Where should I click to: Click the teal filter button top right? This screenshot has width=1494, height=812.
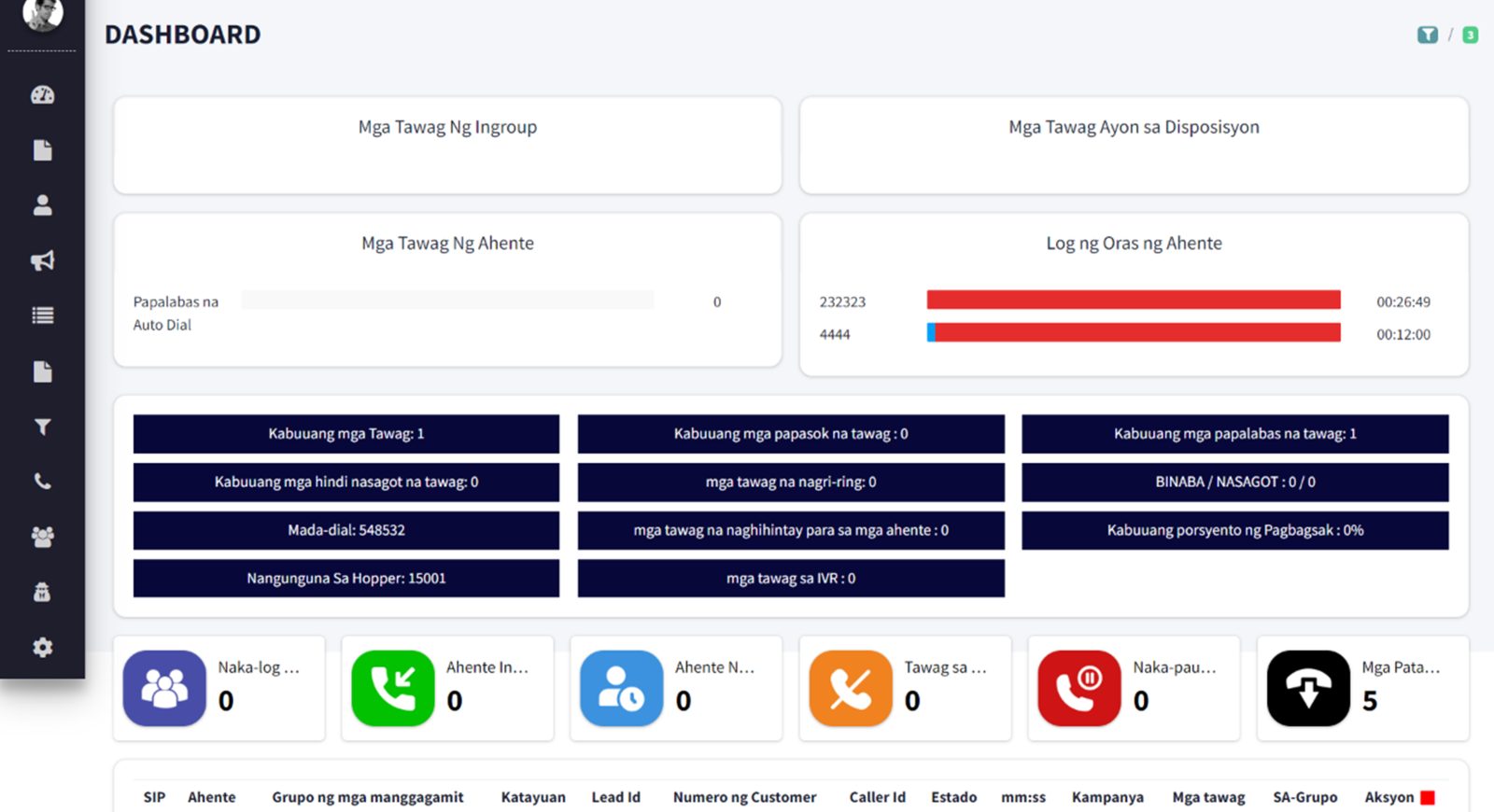click(1427, 35)
